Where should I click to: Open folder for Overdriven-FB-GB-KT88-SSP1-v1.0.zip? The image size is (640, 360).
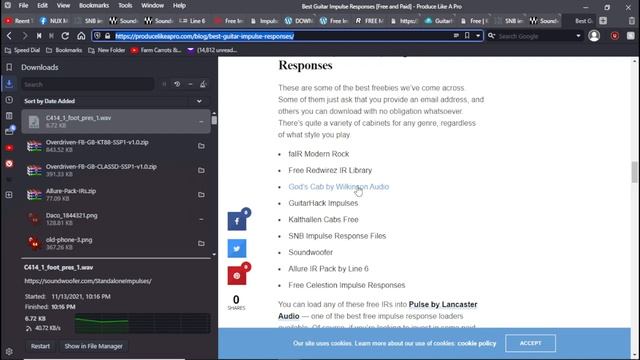pos(201,146)
